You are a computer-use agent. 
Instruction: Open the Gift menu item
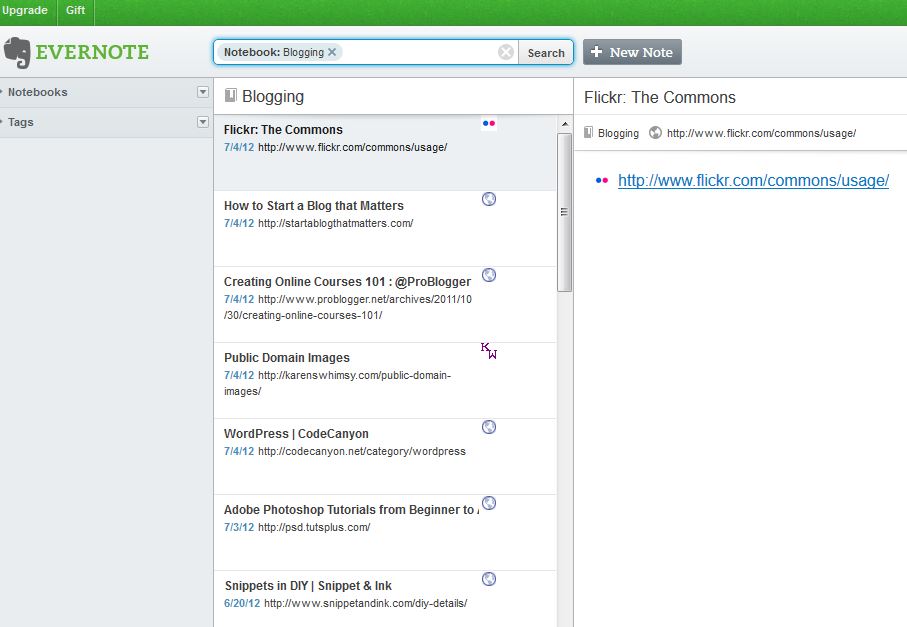[75, 10]
